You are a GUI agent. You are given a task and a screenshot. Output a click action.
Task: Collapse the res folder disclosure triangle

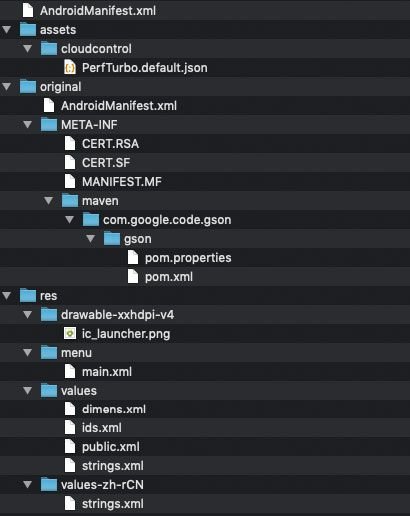click(x=7, y=296)
